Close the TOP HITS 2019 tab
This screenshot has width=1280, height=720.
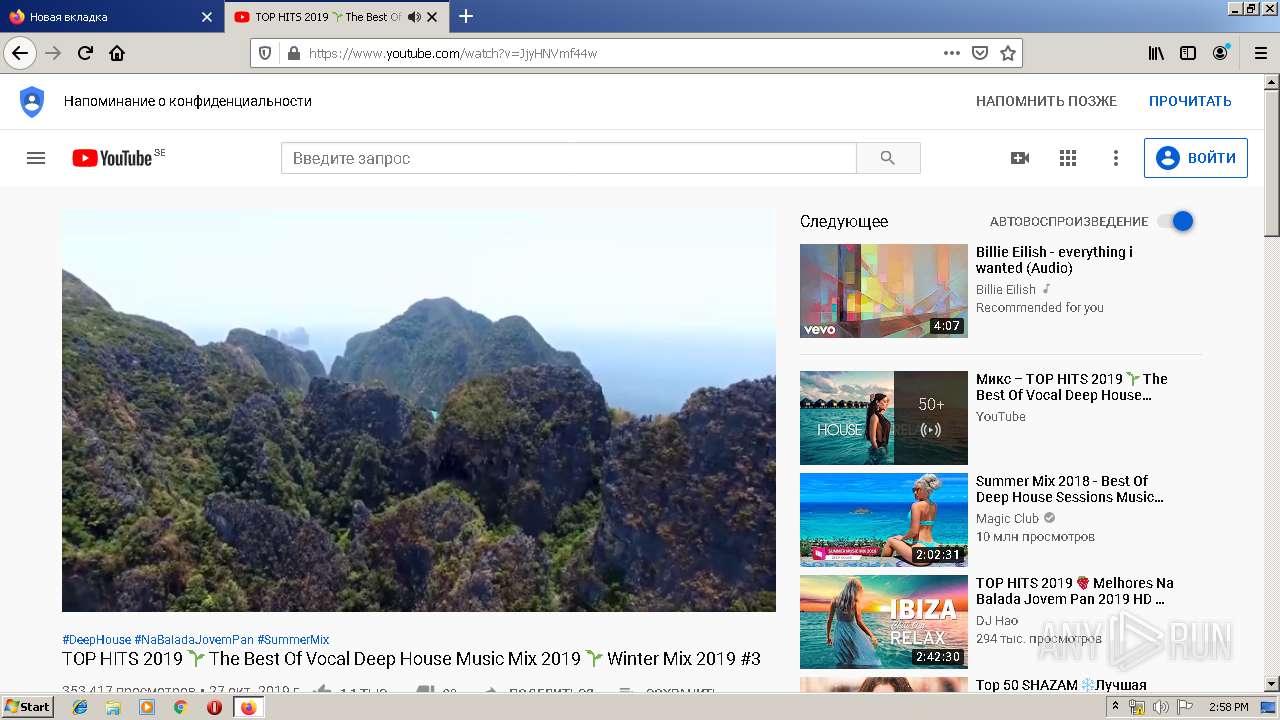433,17
